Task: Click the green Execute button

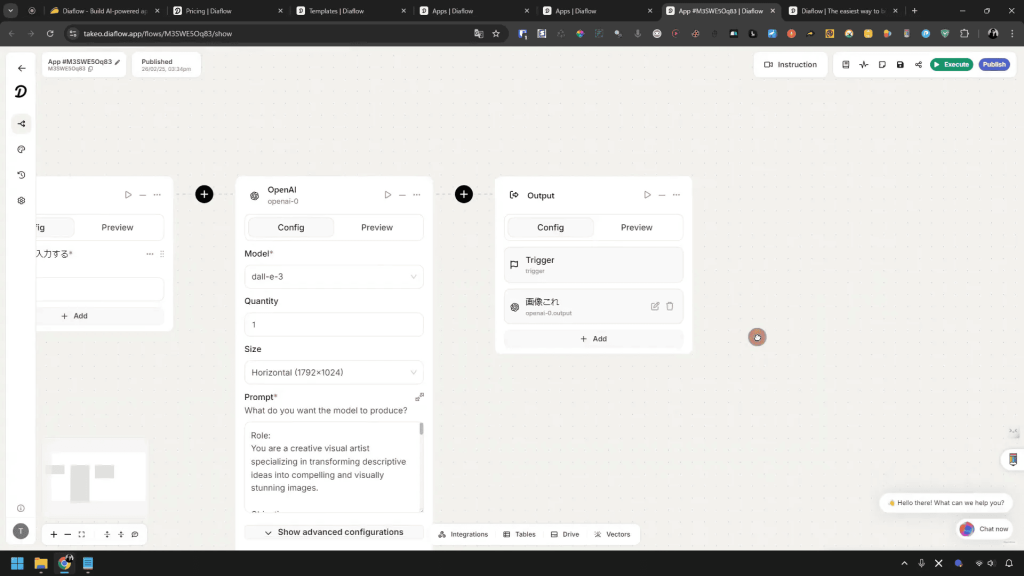Action: point(952,65)
